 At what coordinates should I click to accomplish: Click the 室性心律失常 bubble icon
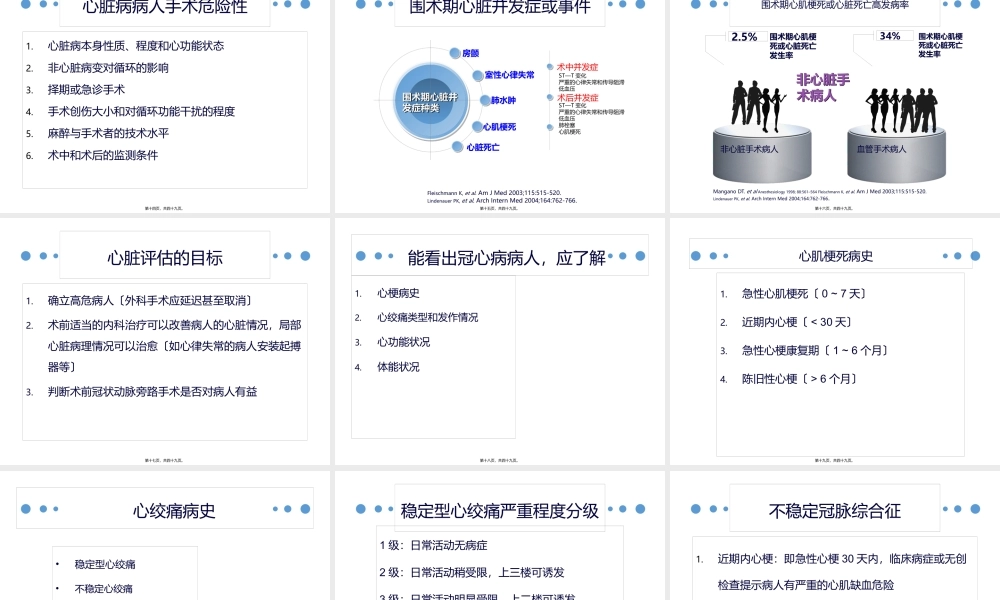(x=477, y=74)
